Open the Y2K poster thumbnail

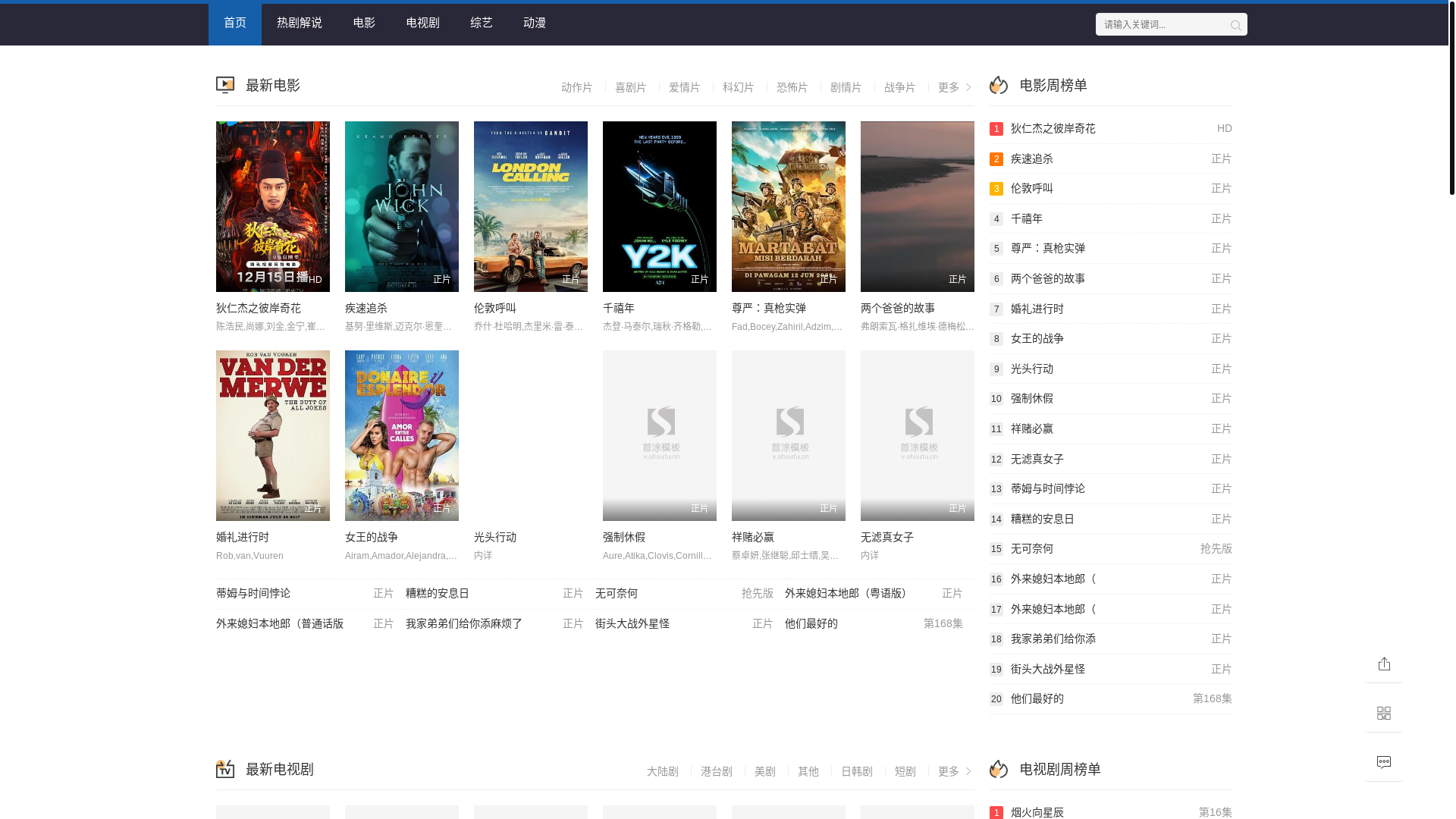660,206
